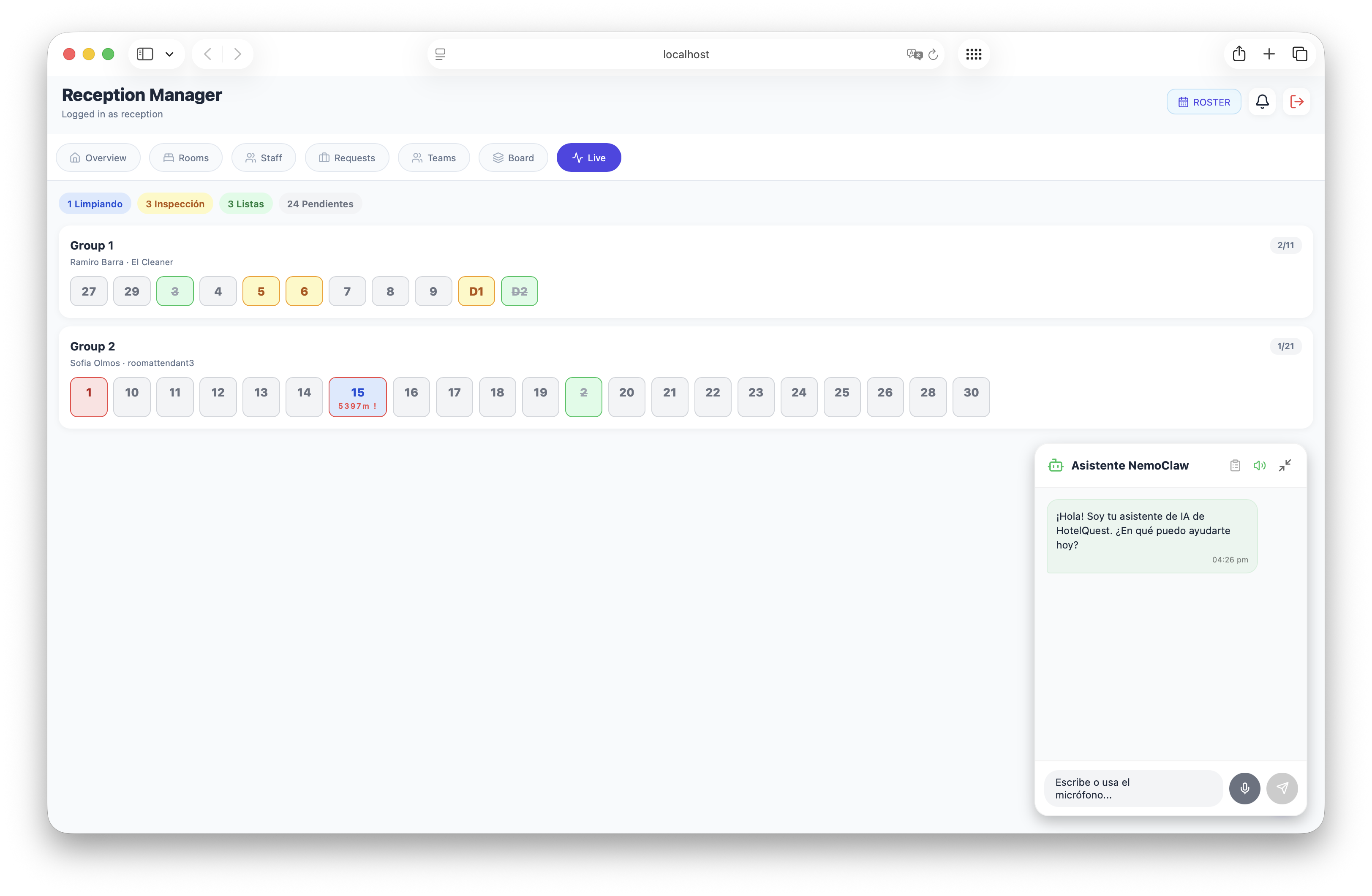Click the 2/11 progress badge
Viewport: 1372px width, 896px height.
pyautogui.click(x=1285, y=245)
